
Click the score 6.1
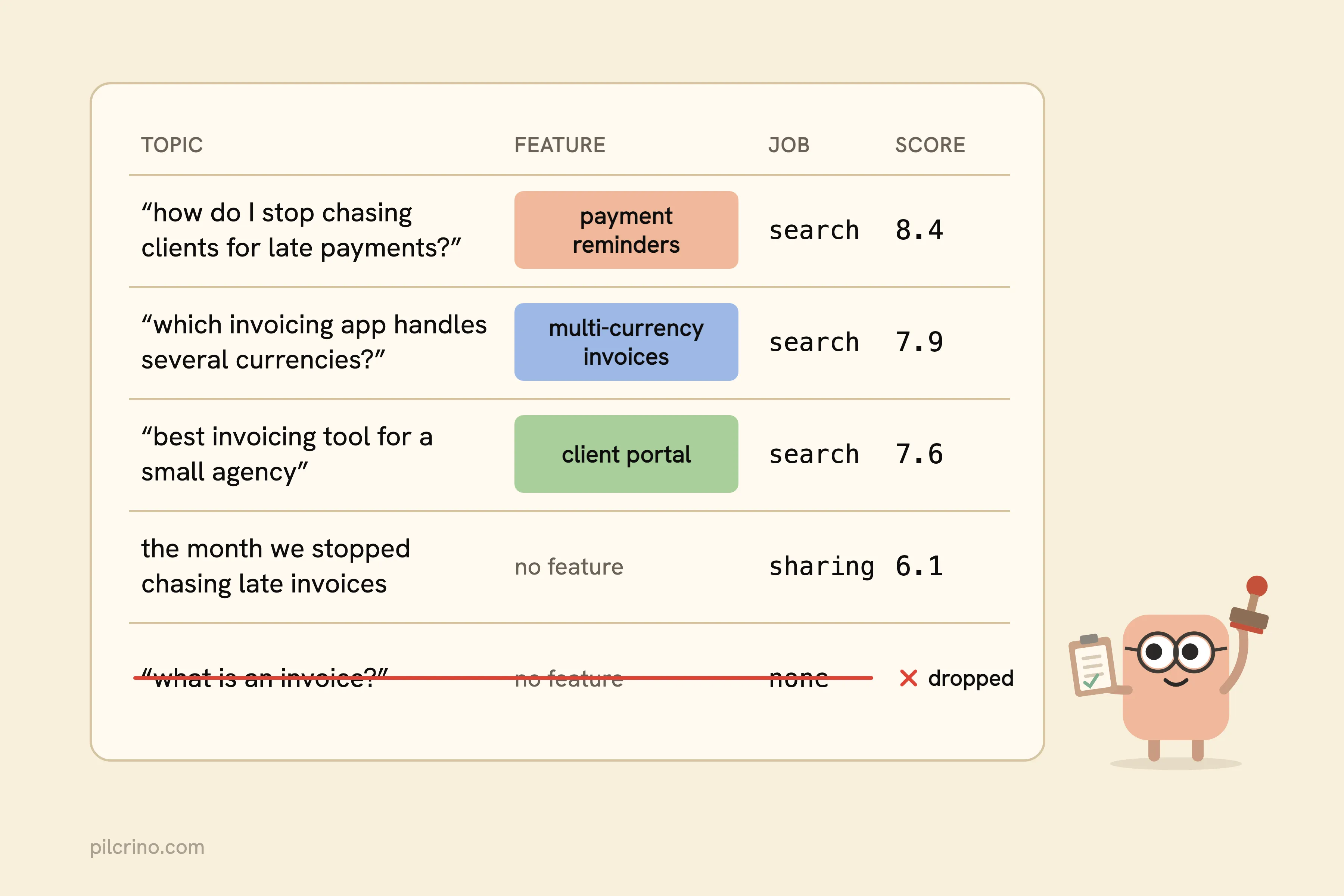point(919,566)
